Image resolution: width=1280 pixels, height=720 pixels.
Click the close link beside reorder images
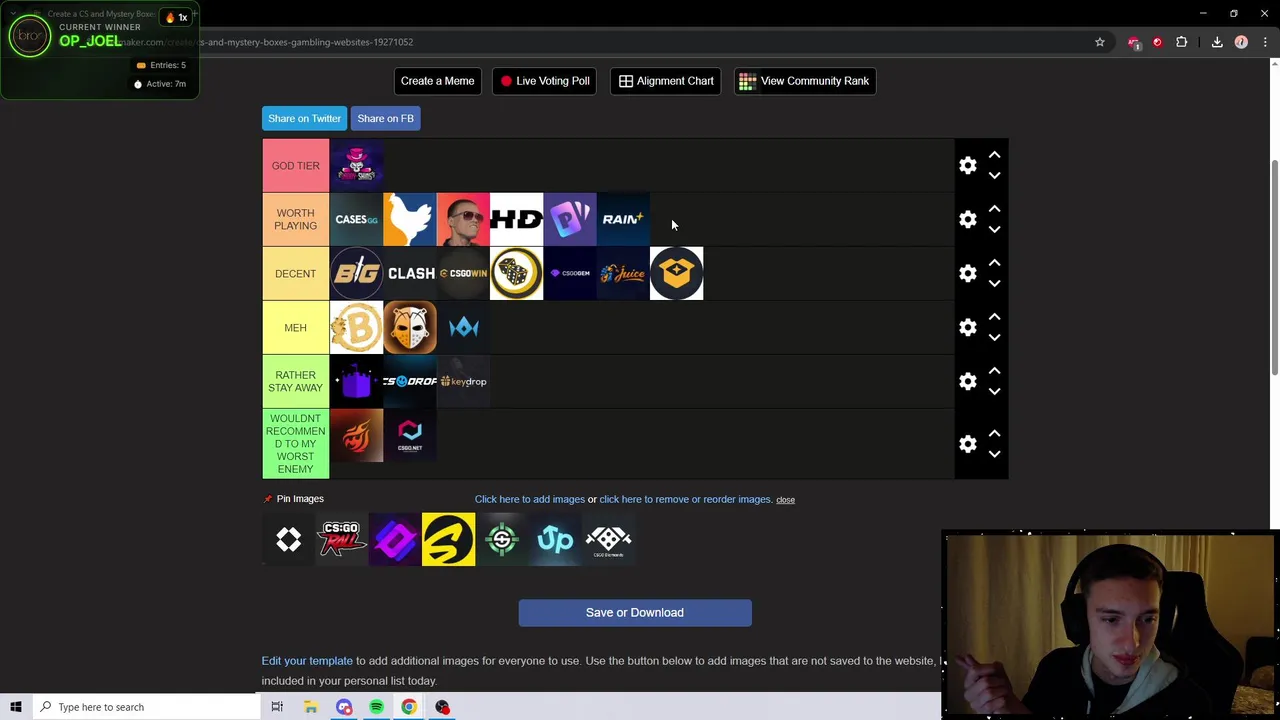tap(785, 500)
